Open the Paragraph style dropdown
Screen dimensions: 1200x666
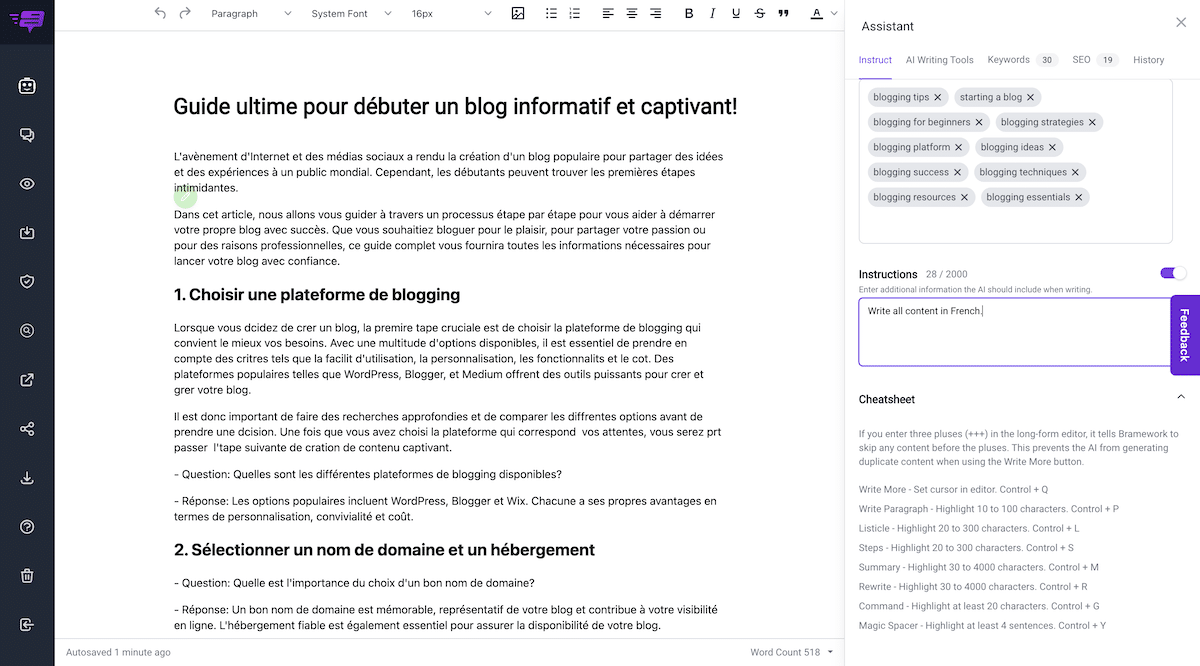[x=250, y=14]
